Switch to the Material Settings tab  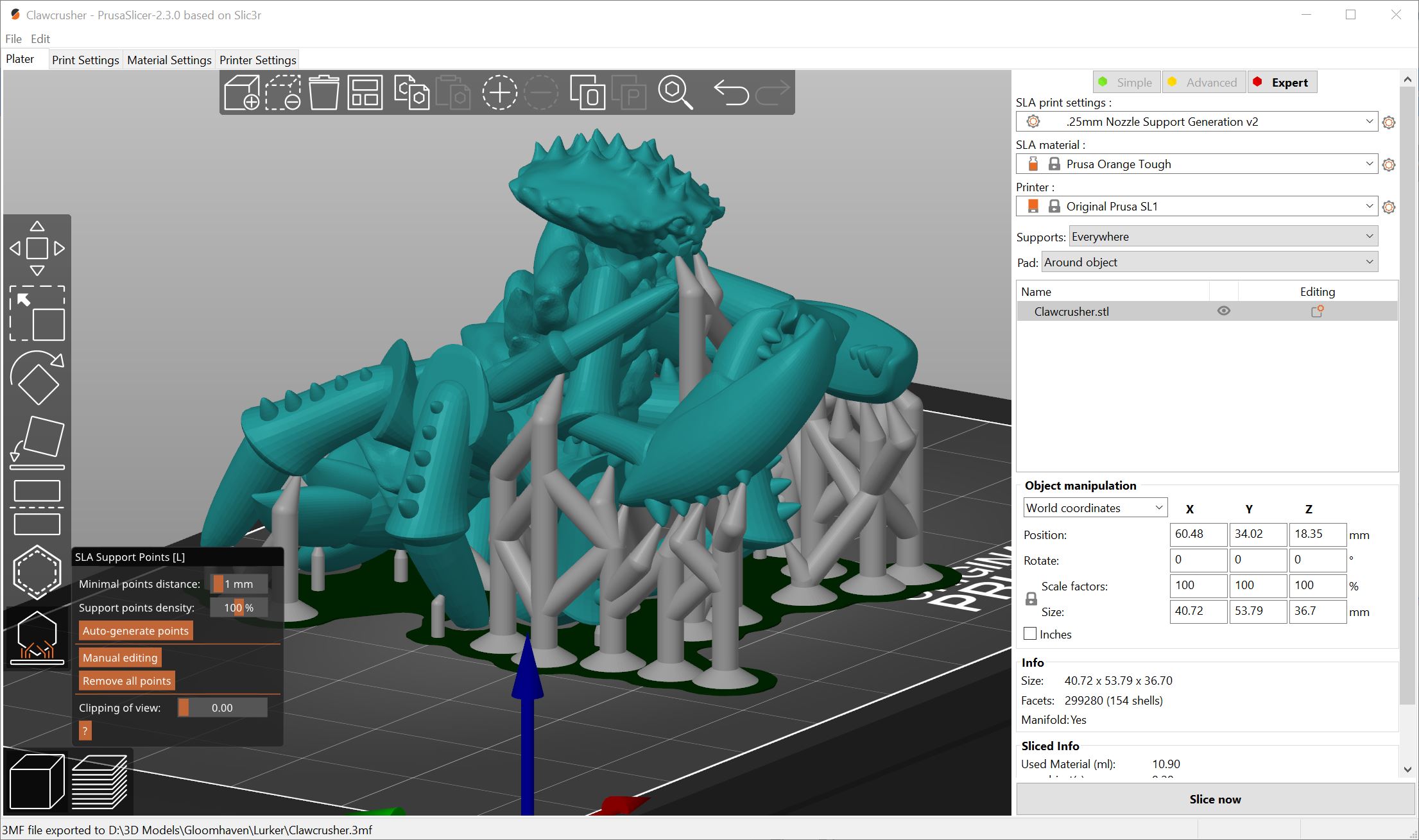pyautogui.click(x=169, y=60)
